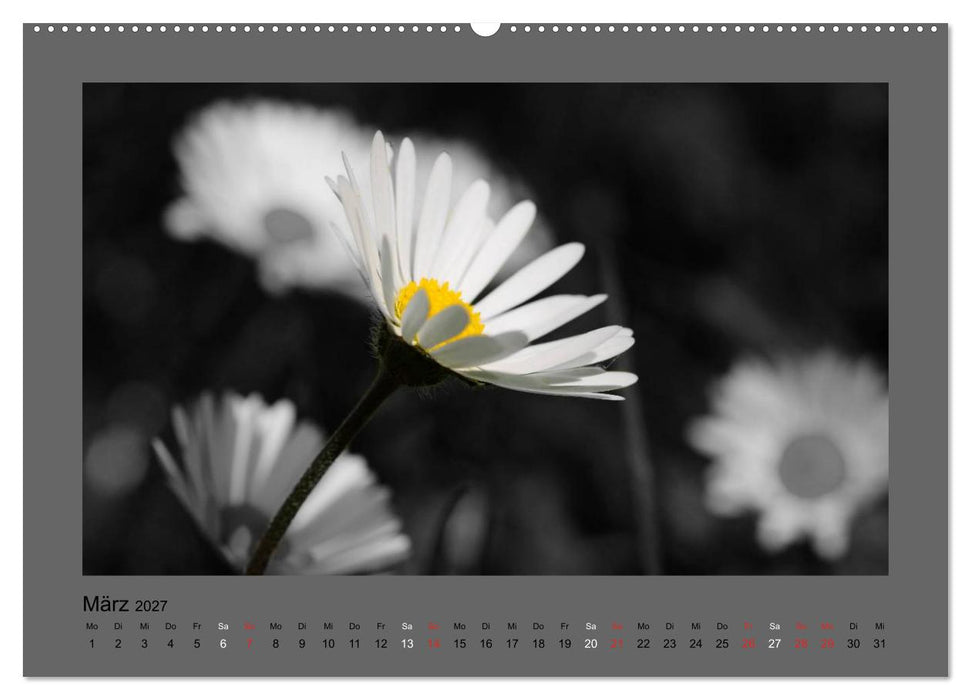Screen dimensions: 971x700
Task: Pick the red holiday date 26
Action: click(x=749, y=644)
